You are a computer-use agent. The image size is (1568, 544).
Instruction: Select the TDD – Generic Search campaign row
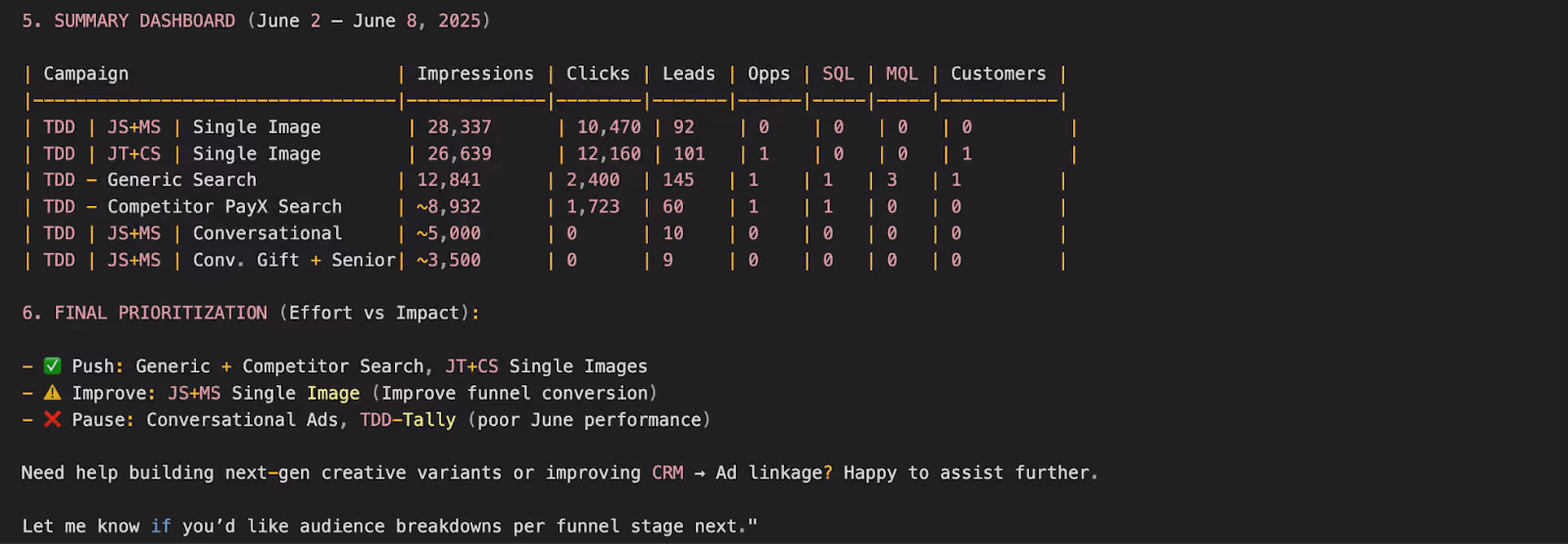coord(544,179)
